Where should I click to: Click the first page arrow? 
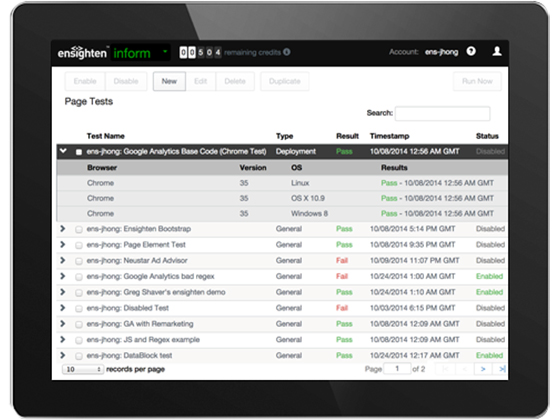[445, 369]
